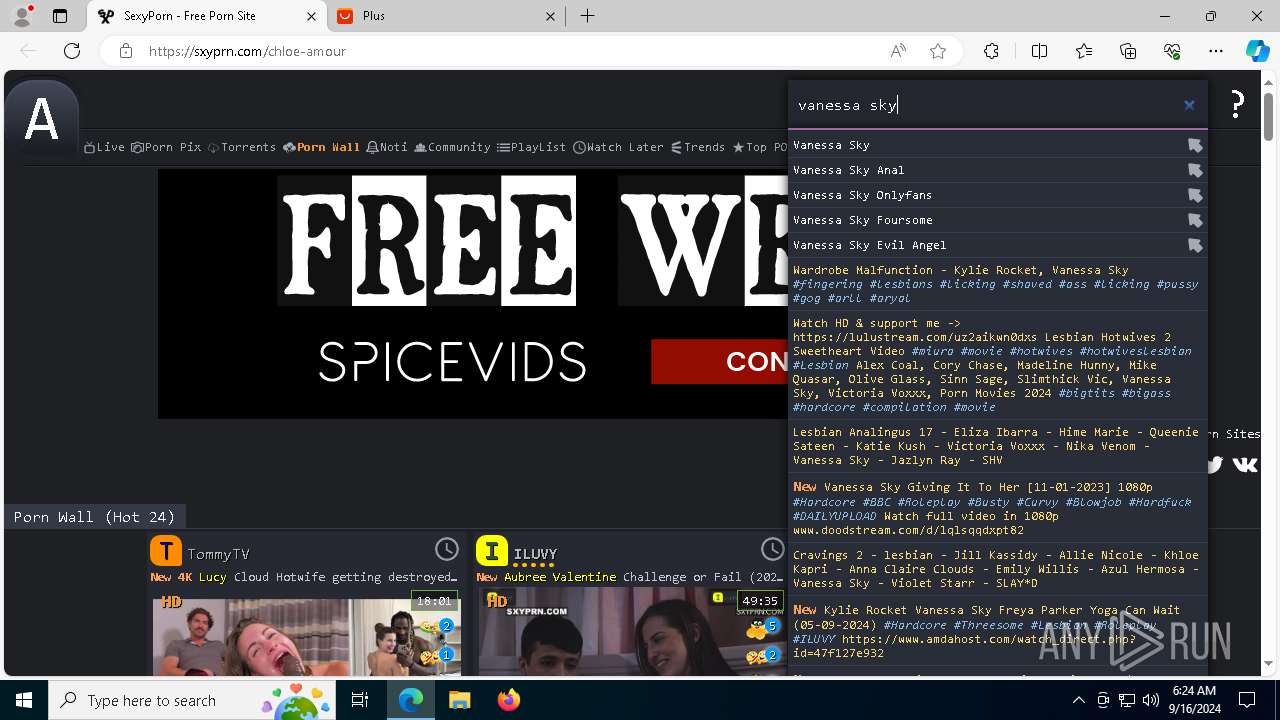View site information lock icon

point(125,51)
